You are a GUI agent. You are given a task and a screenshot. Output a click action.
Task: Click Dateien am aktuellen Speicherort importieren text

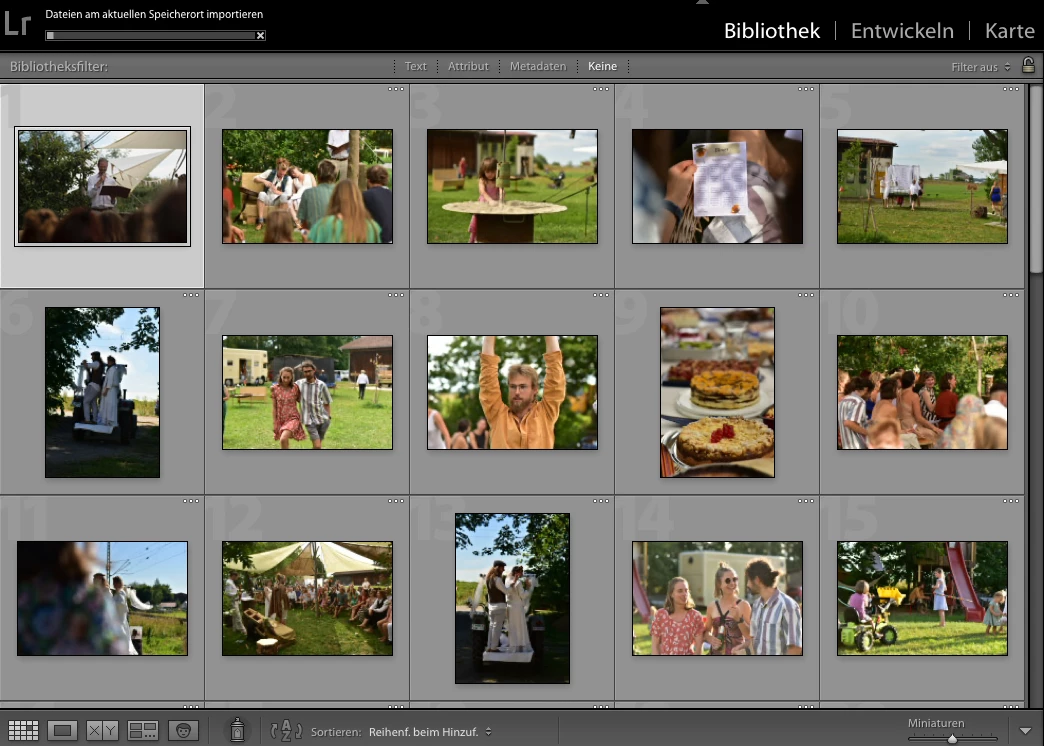coord(154,14)
